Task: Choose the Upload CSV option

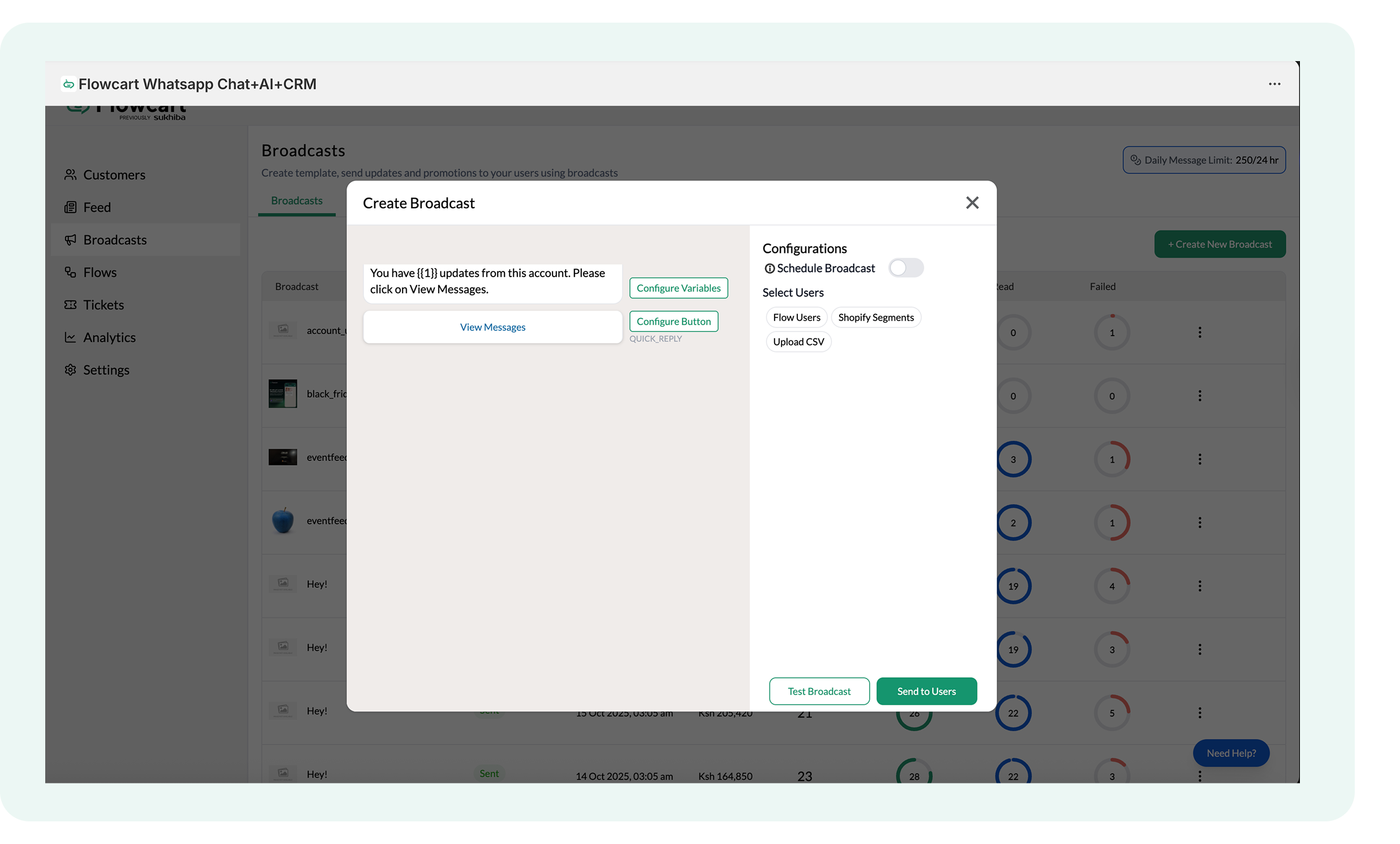Action: click(798, 342)
